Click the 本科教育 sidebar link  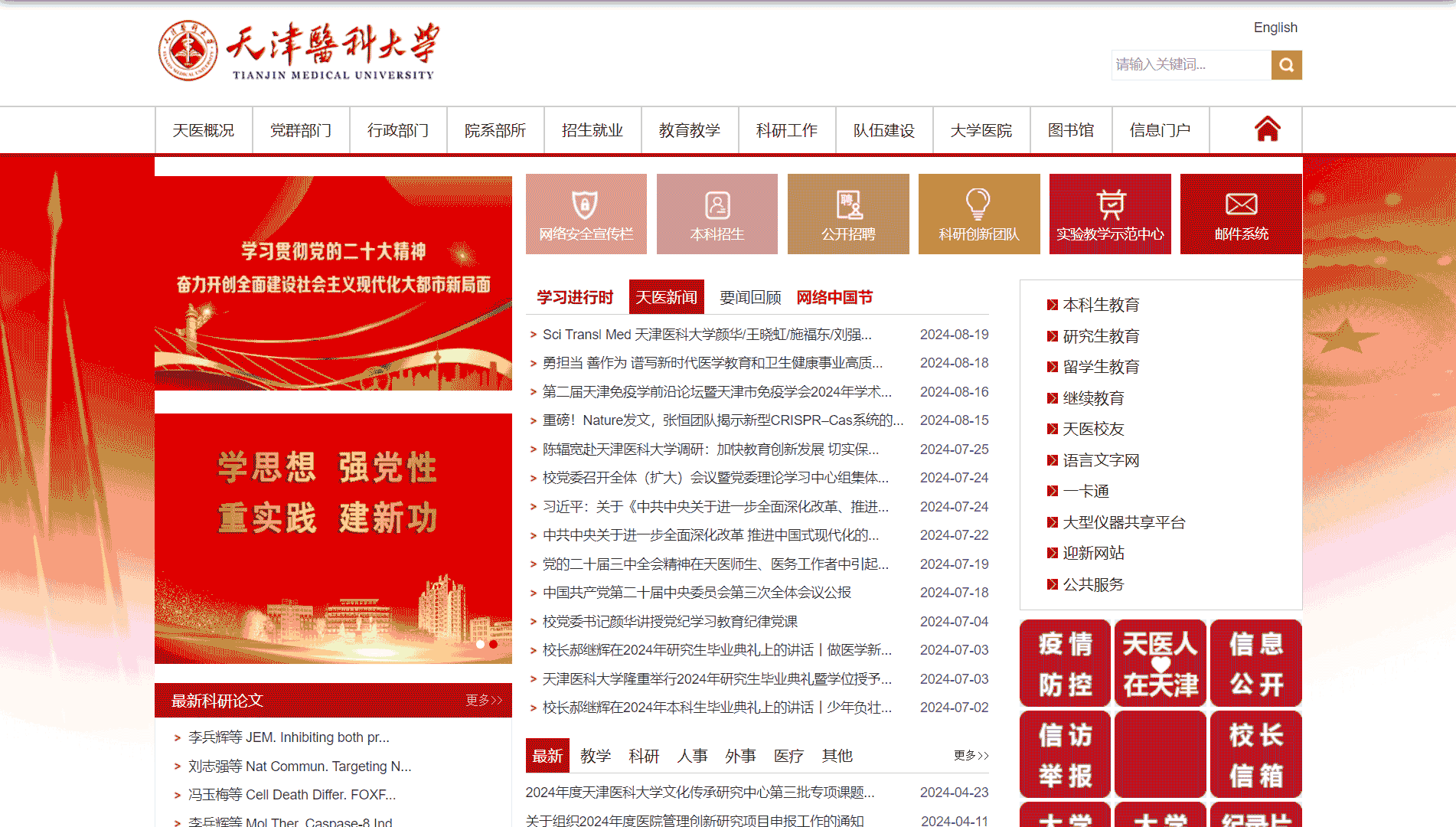[x=1101, y=305]
